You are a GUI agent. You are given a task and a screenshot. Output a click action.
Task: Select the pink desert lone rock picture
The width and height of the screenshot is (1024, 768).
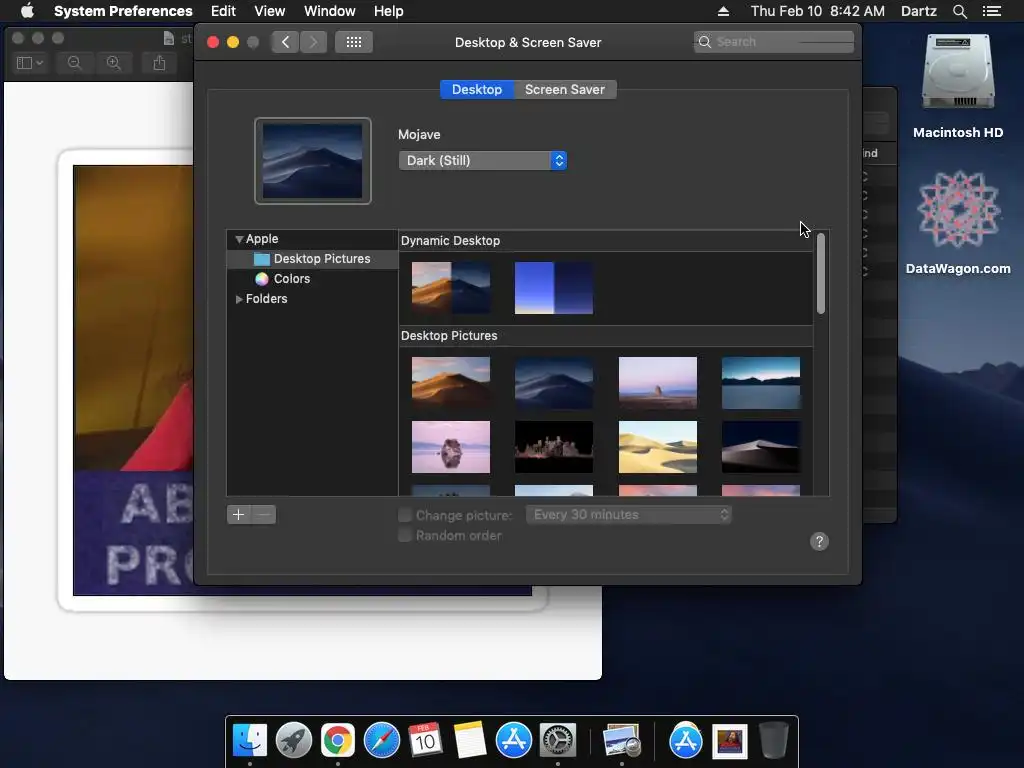click(x=658, y=383)
